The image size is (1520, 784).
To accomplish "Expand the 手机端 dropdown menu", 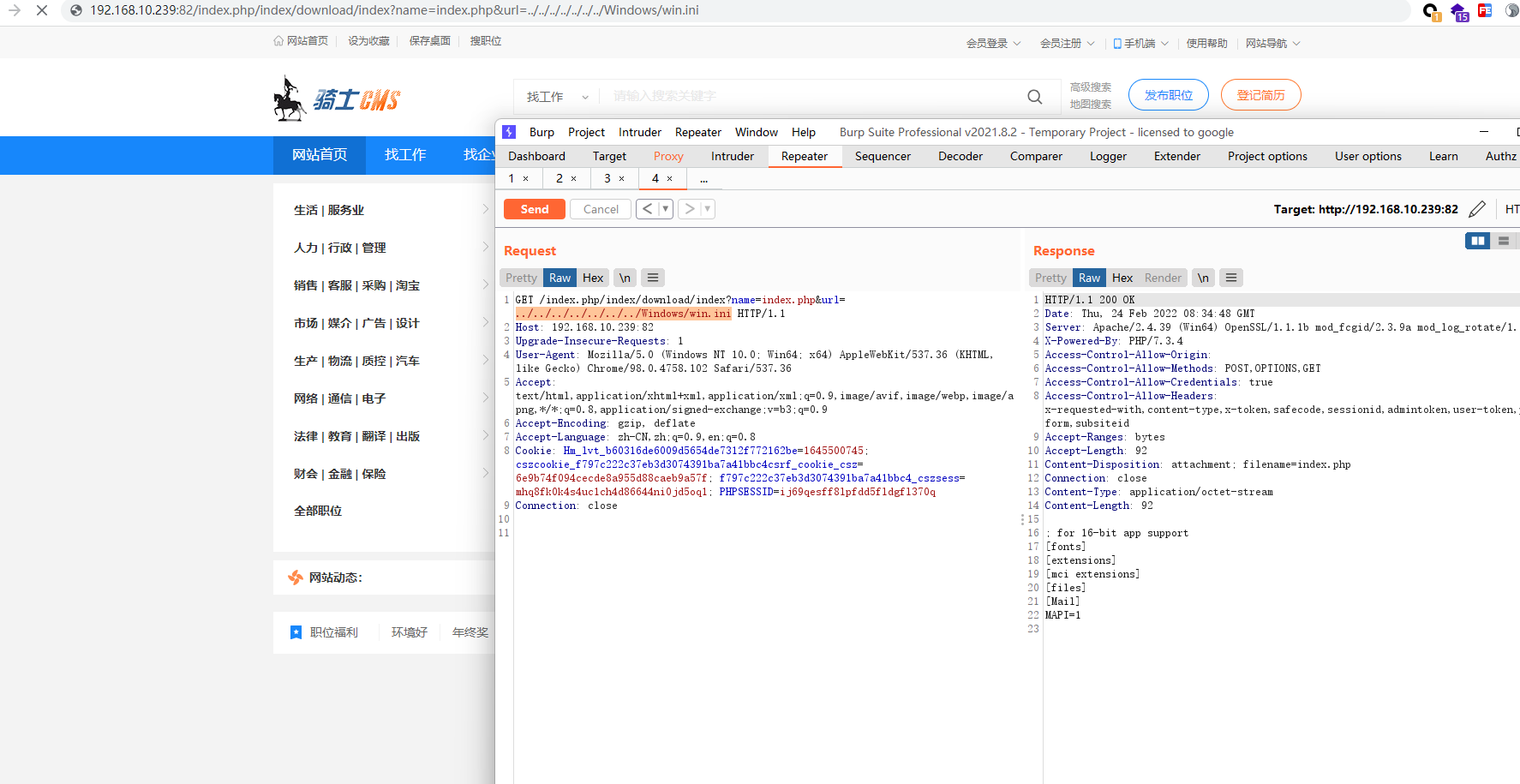I will (1140, 43).
